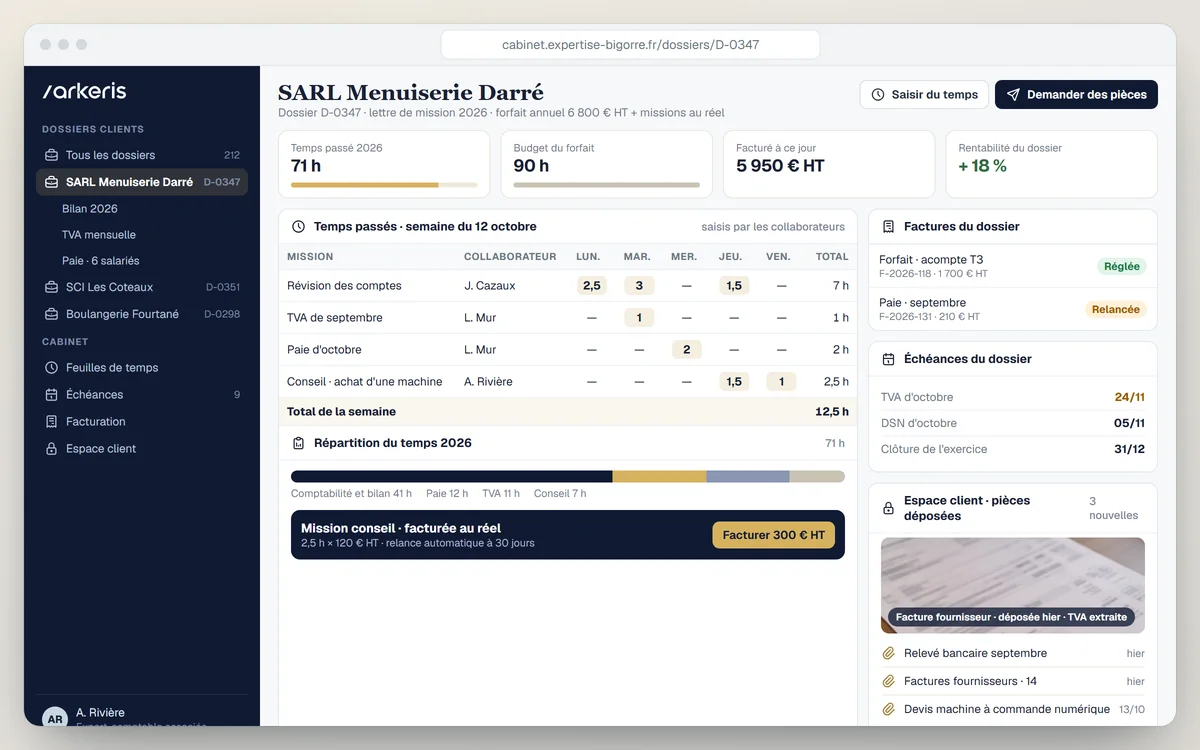
Task: Open Forfait · acompte T3 invoice
Action: click(1013, 266)
